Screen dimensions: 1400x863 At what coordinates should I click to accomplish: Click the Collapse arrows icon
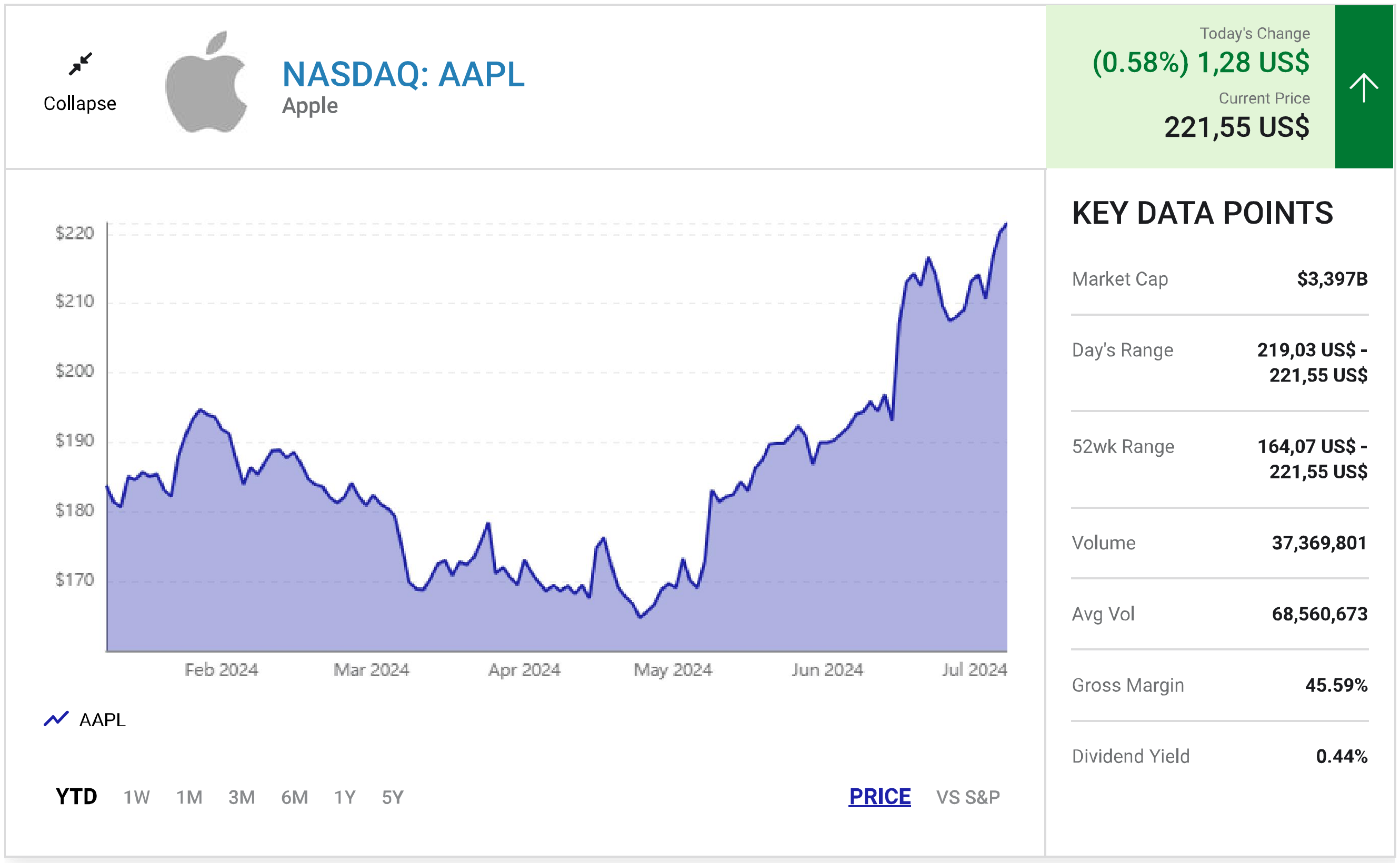(x=81, y=64)
